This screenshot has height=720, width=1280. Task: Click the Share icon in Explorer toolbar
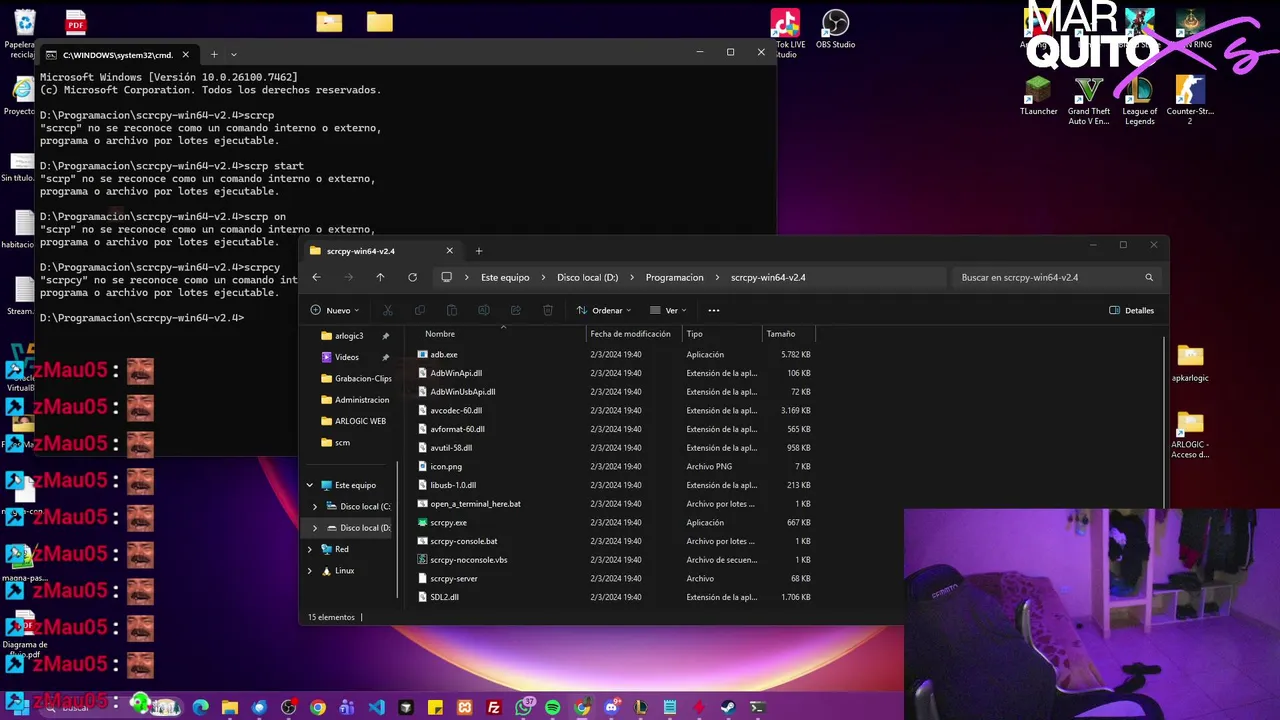pos(516,310)
